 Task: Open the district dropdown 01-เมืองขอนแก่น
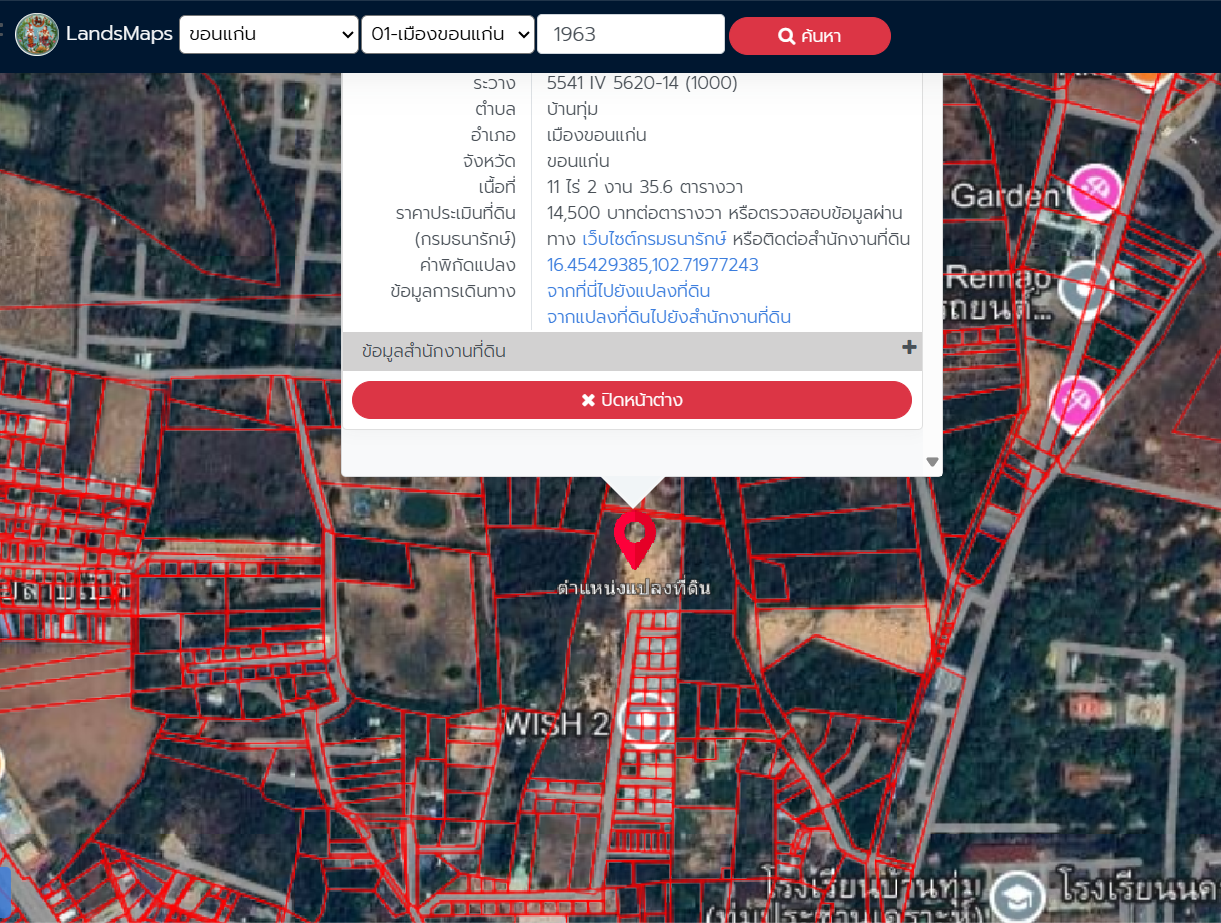(x=448, y=35)
